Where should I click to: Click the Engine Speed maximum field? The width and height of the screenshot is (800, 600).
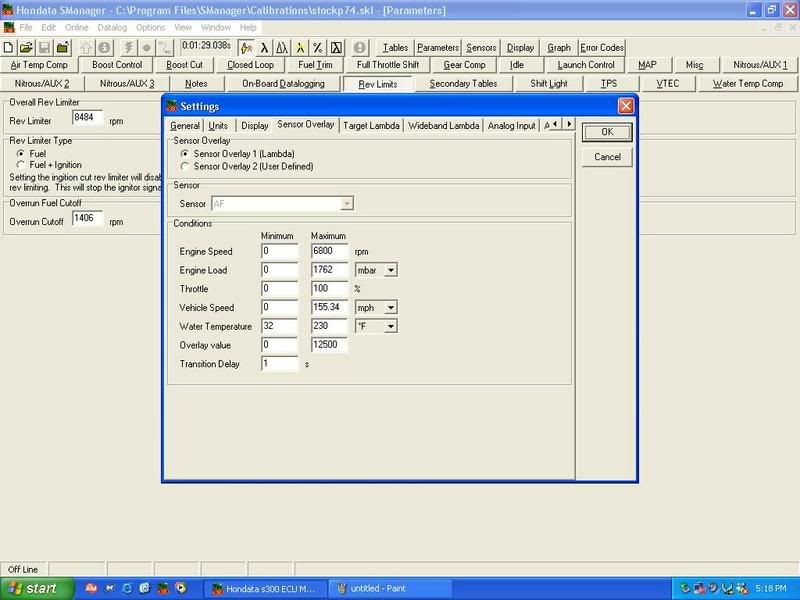pyautogui.click(x=328, y=251)
